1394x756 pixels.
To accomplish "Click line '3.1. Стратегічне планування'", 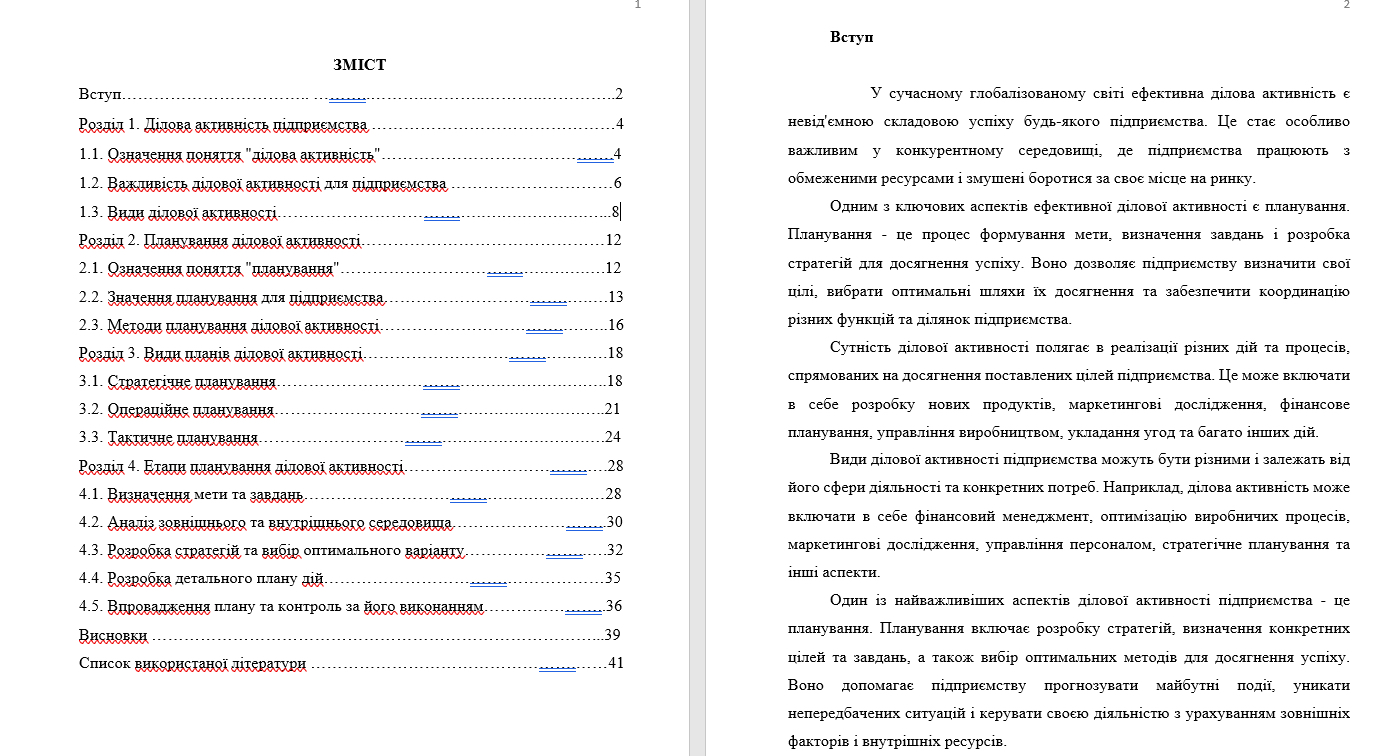I will pos(351,381).
